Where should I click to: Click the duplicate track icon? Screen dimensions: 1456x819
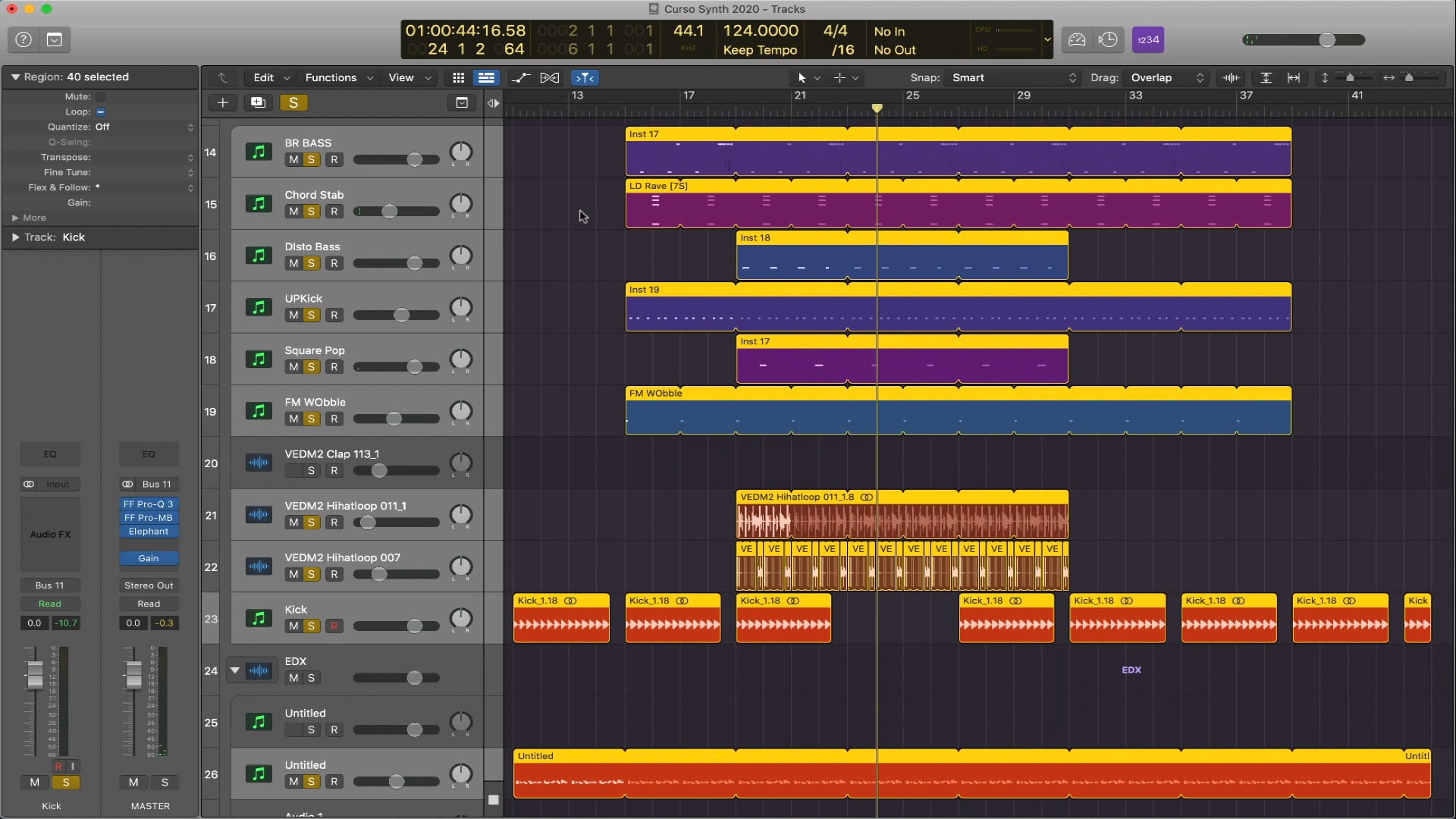258,102
